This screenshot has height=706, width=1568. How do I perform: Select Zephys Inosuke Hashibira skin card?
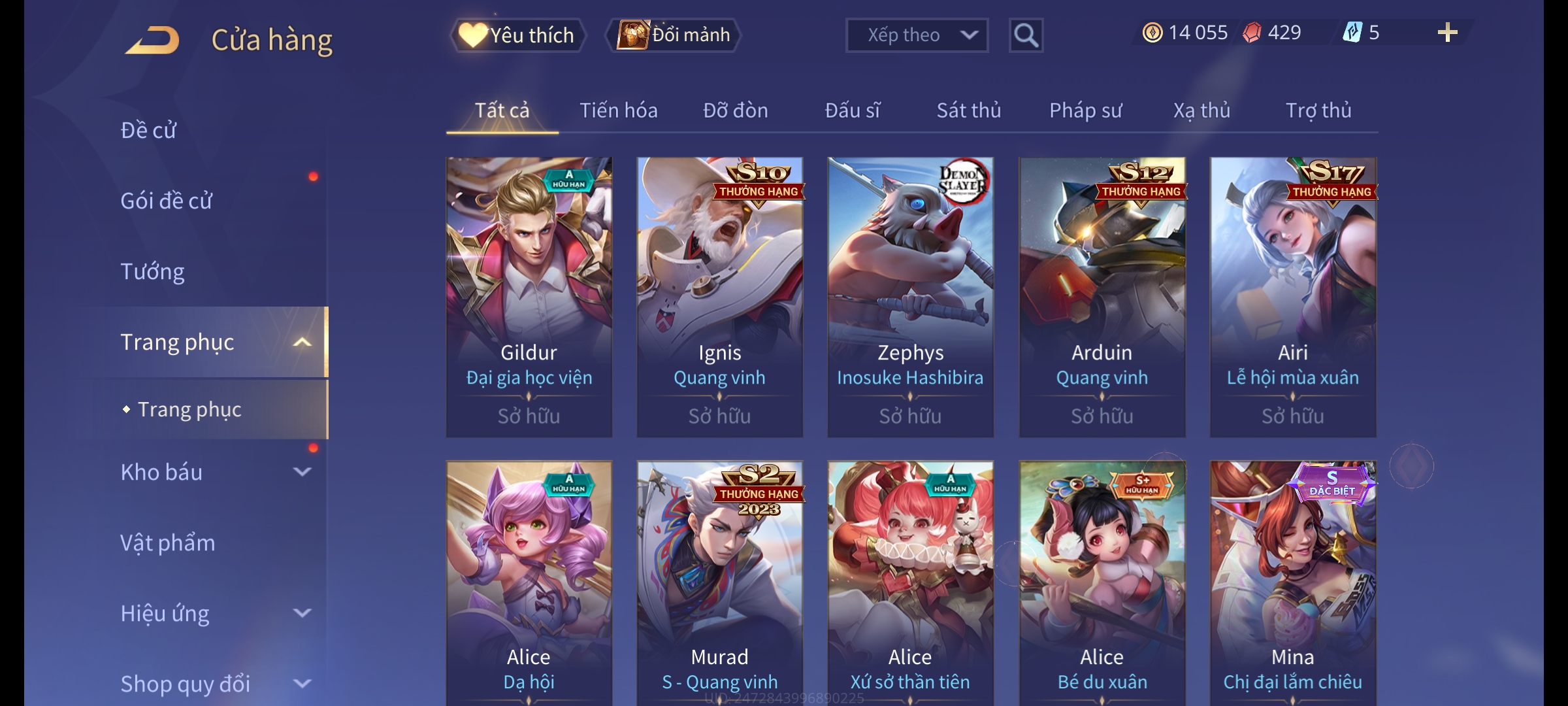coord(910,297)
